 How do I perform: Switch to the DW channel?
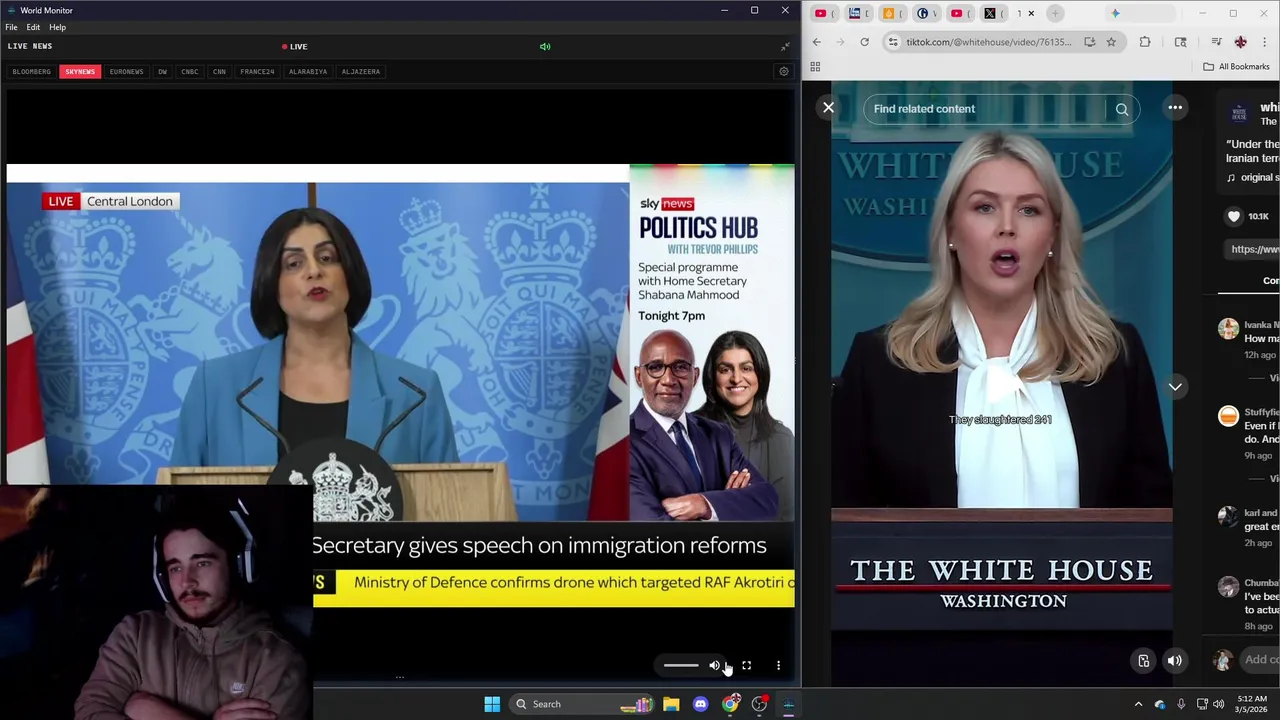[162, 72]
